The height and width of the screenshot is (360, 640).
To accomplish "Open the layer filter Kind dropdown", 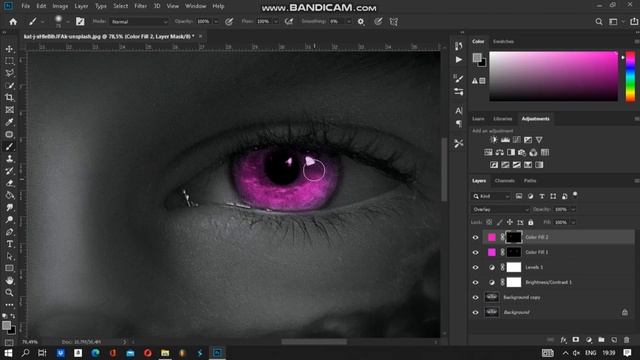I will pyautogui.click(x=491, y=196).
